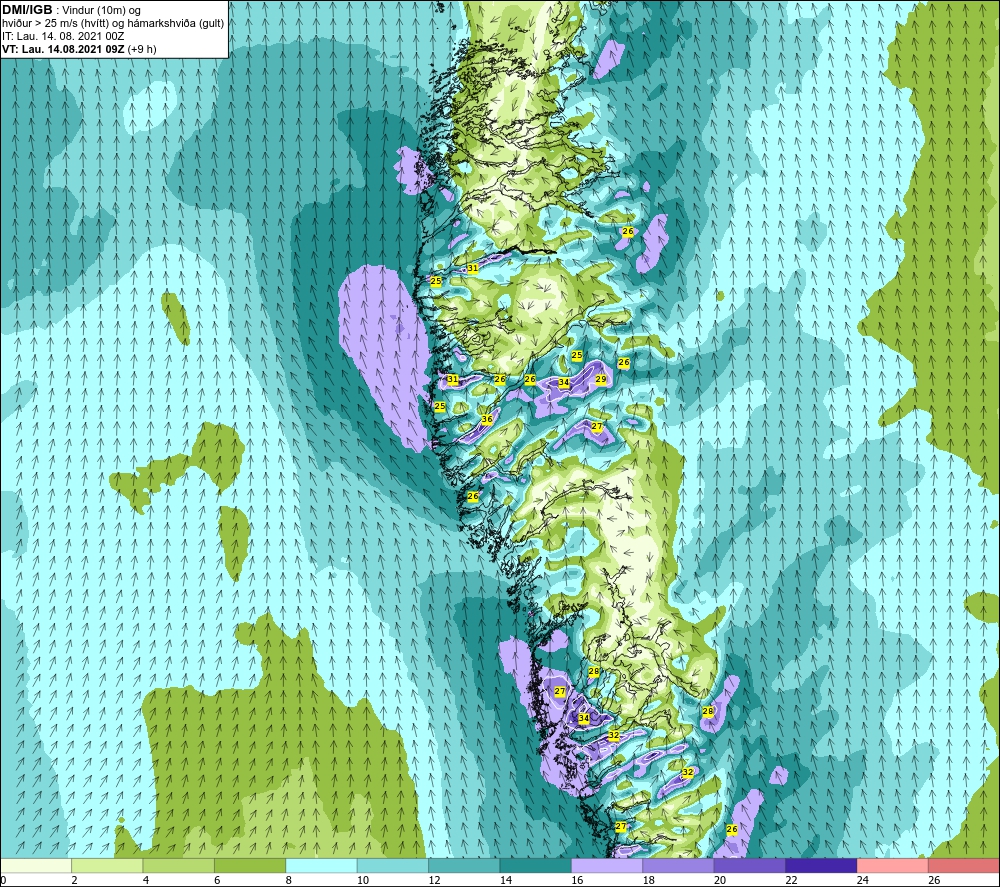Click the yellow gust label '36'
The image size is (1000, 887).
click(x=487, y=419)
